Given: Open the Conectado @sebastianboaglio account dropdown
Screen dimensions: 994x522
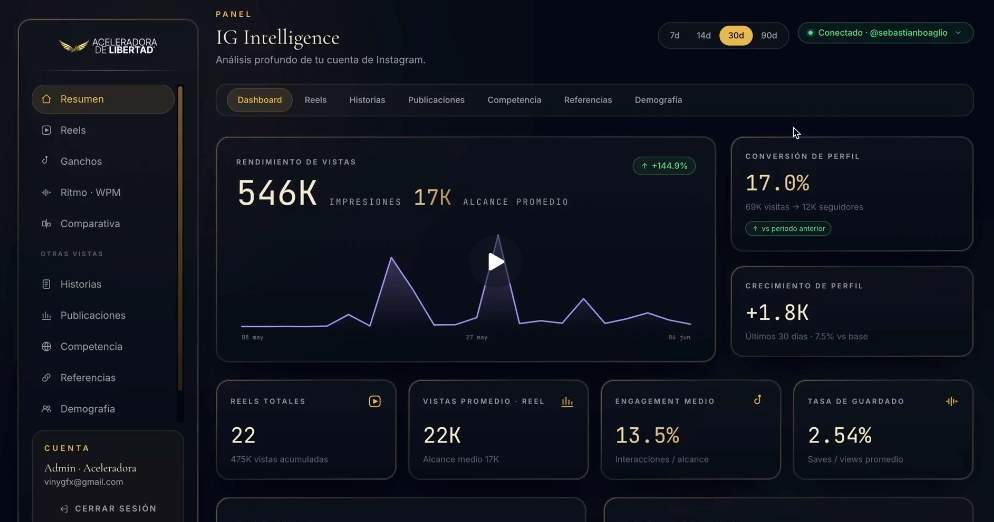Looking at the screenshot, I should (x=886, y=33).
